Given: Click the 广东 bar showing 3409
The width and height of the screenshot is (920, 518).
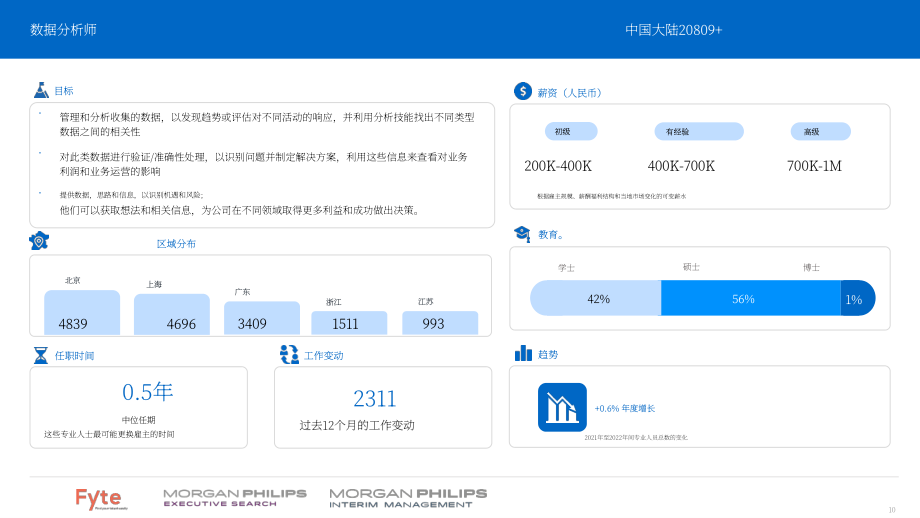Looking at the screenshot, I should pyautogui.click(x=262, y=318).
